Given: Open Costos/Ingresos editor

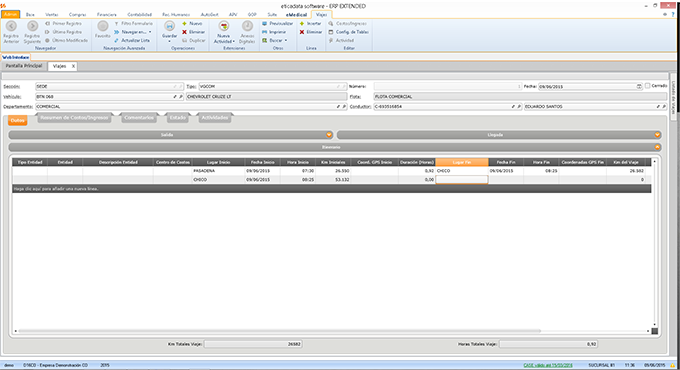Looking at the screenshot, I should pyautogui.click(x=347, y=23).
